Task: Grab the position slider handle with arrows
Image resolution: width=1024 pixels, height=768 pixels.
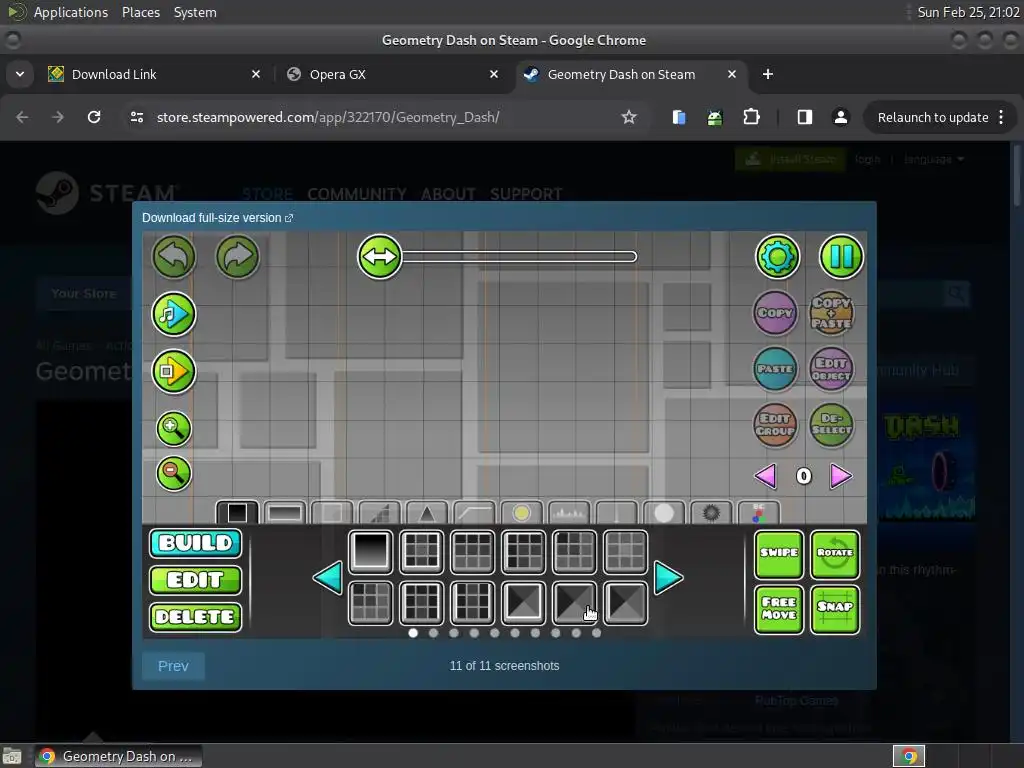Action: pos(379,257)
